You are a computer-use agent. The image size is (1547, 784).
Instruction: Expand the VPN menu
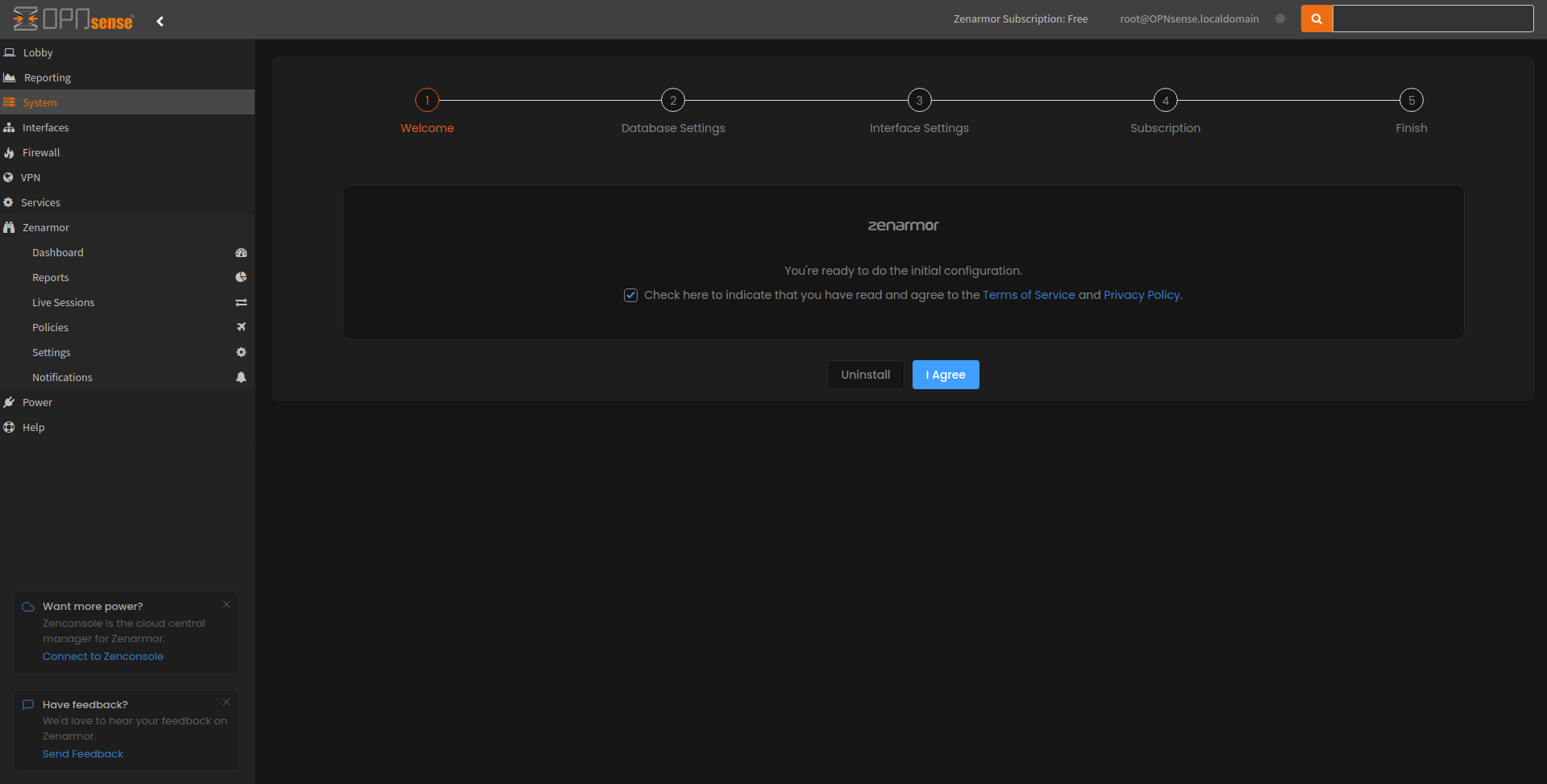pos(127,177)
